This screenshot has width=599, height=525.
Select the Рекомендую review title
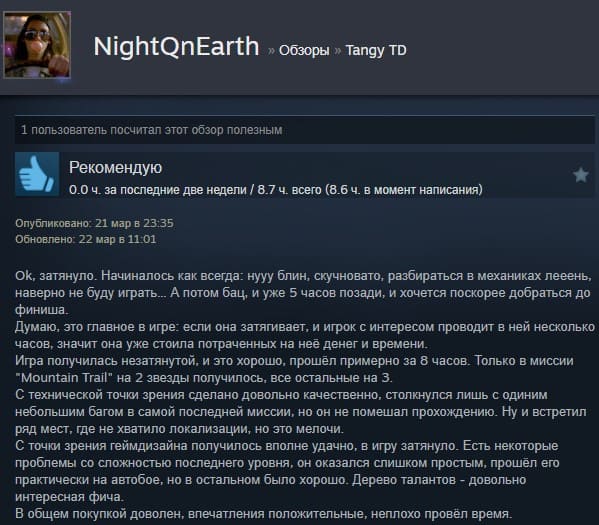(115, 167)
